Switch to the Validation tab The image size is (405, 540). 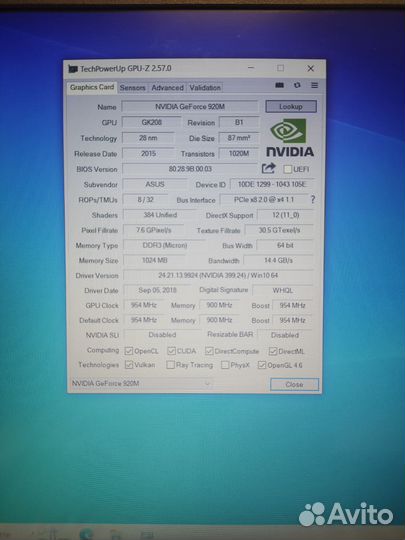point(205,88)
